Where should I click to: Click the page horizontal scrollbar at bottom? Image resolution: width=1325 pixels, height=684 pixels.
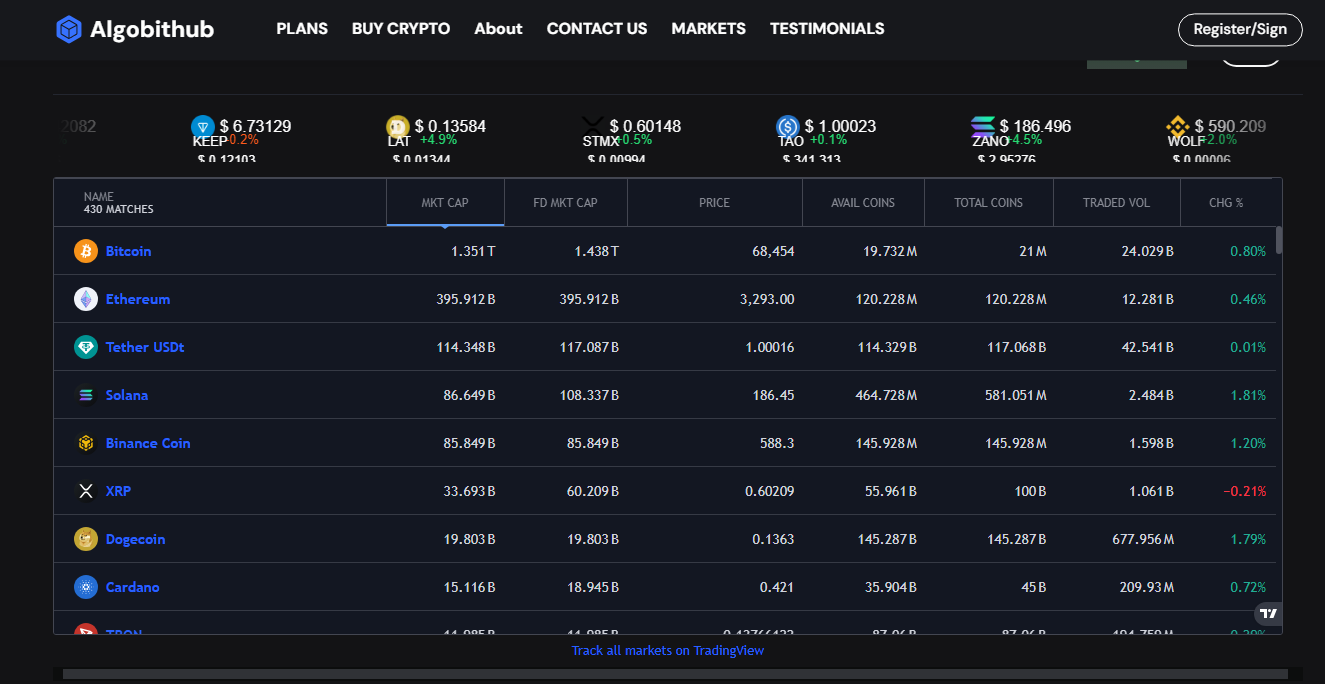675,674
